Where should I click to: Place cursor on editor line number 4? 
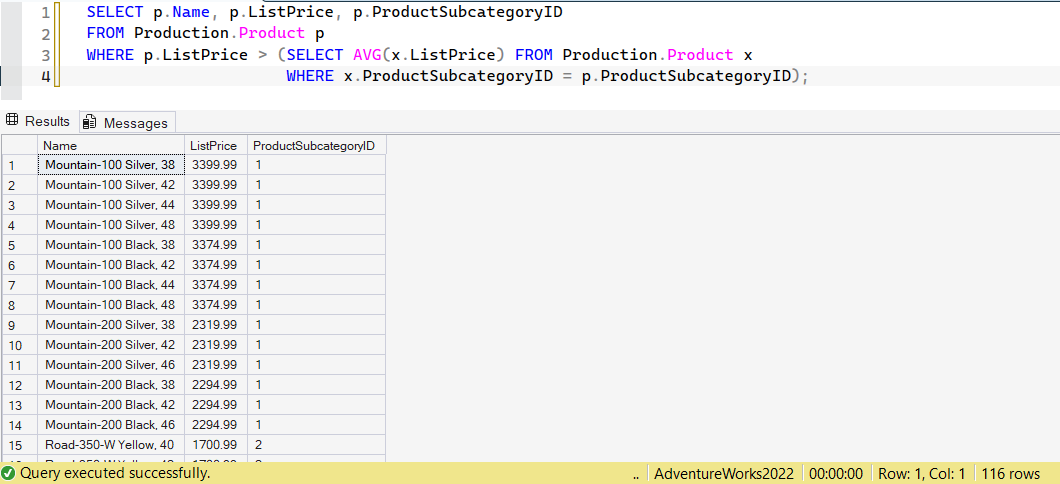tap(45, 76)
